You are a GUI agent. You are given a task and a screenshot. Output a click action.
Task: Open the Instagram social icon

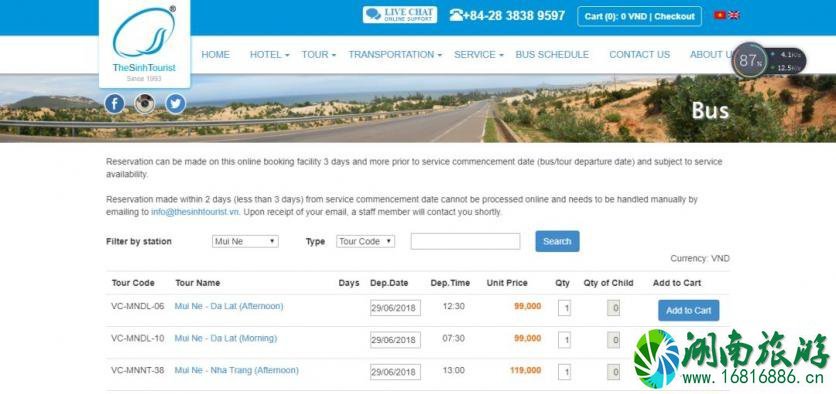pyautogui.click(x=144, y=103)
